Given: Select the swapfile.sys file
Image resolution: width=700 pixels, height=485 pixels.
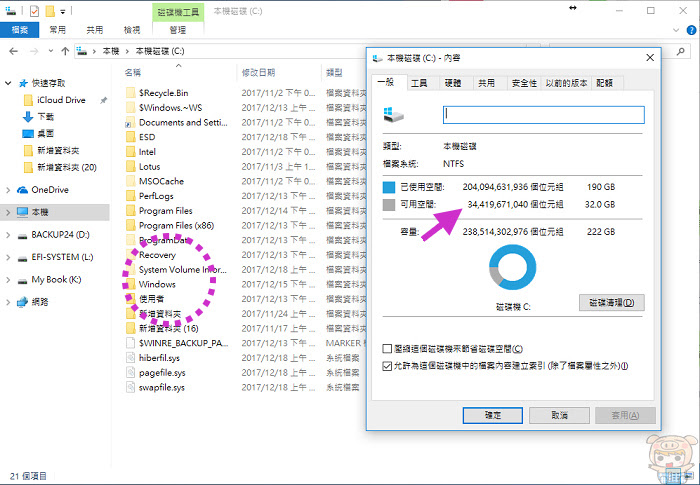Looking at the screenshot, I should point(162,387).
